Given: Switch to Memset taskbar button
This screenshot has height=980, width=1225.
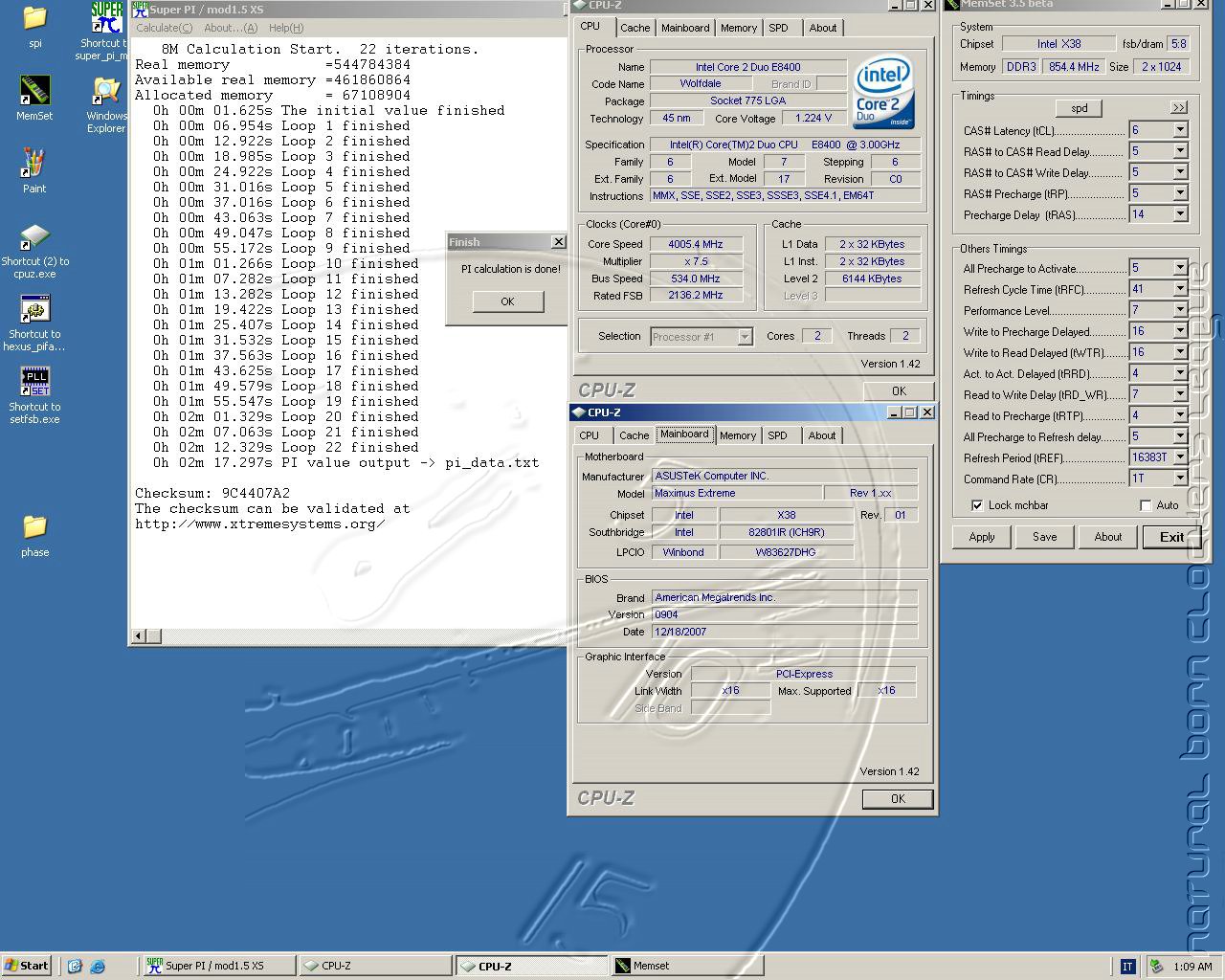Looking at the screenshot, I should click(687, 966).
